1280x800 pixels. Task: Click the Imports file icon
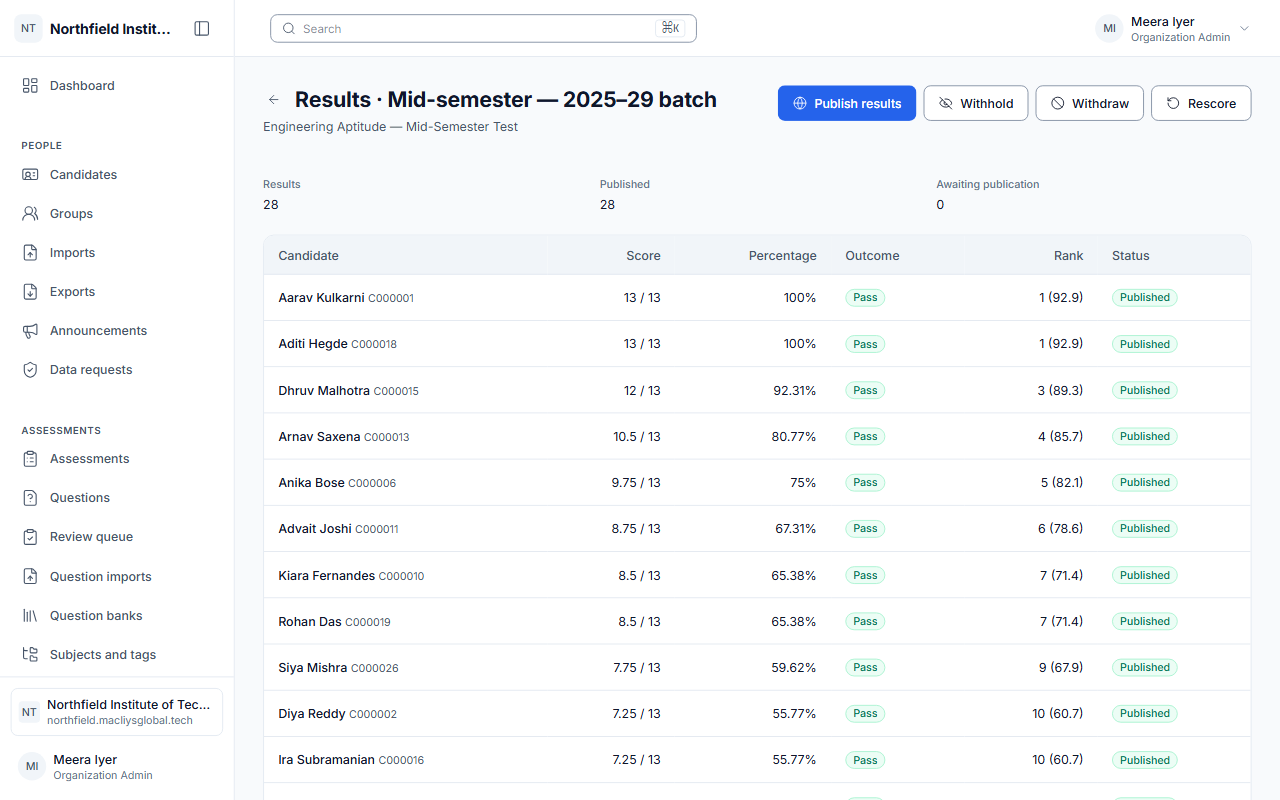30,253
